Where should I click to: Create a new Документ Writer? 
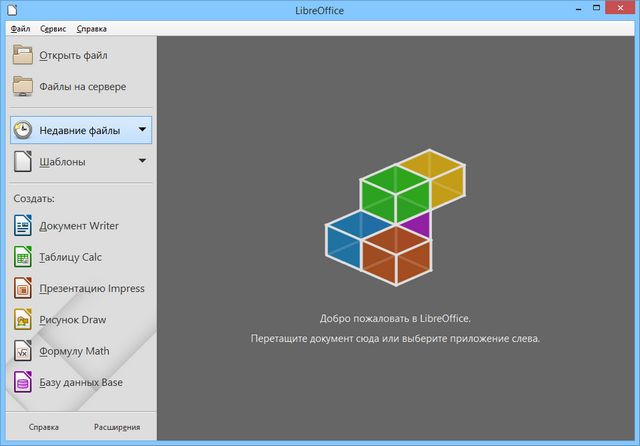pos(76,226)
